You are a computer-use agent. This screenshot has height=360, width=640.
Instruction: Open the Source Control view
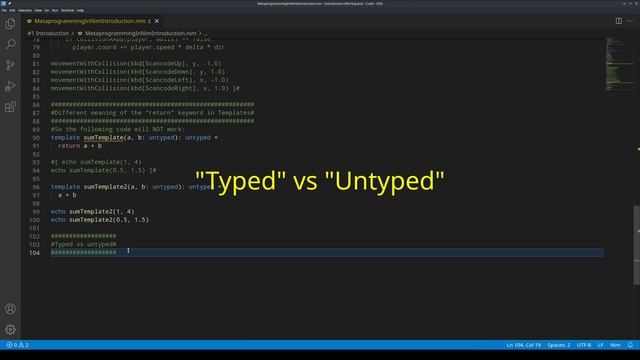pyautogui.click(x=10, y=65)
